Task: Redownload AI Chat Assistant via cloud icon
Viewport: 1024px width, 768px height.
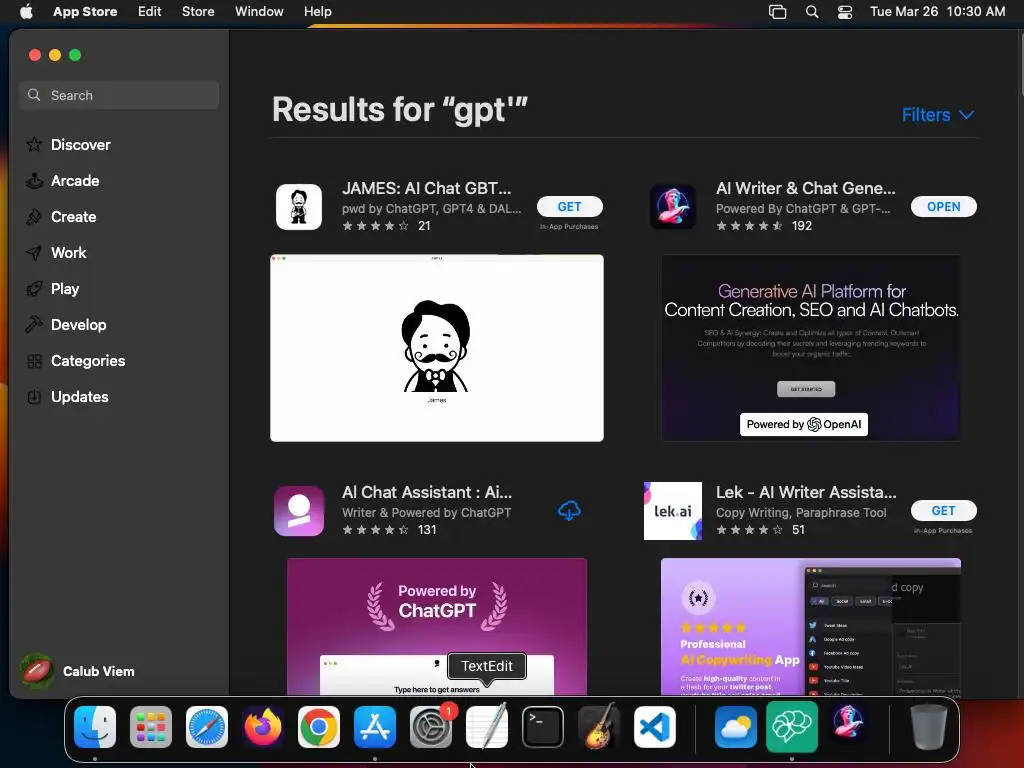Action: (x=569, y=511)
